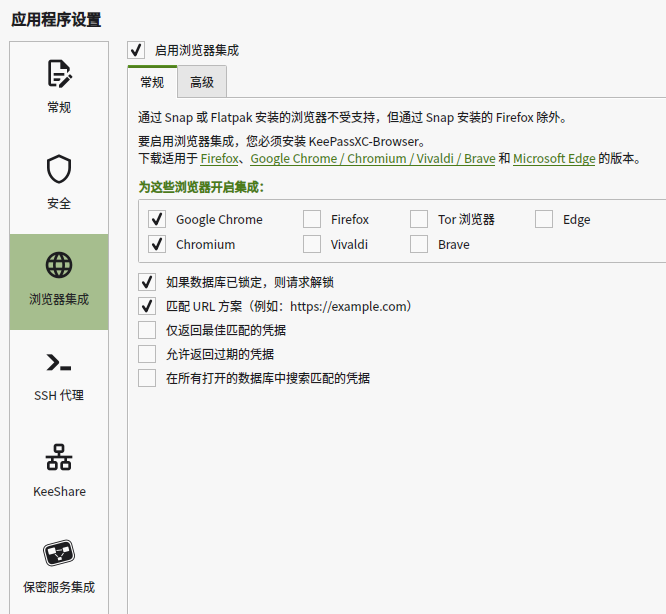Enable the Firefox checkbox

312,219
